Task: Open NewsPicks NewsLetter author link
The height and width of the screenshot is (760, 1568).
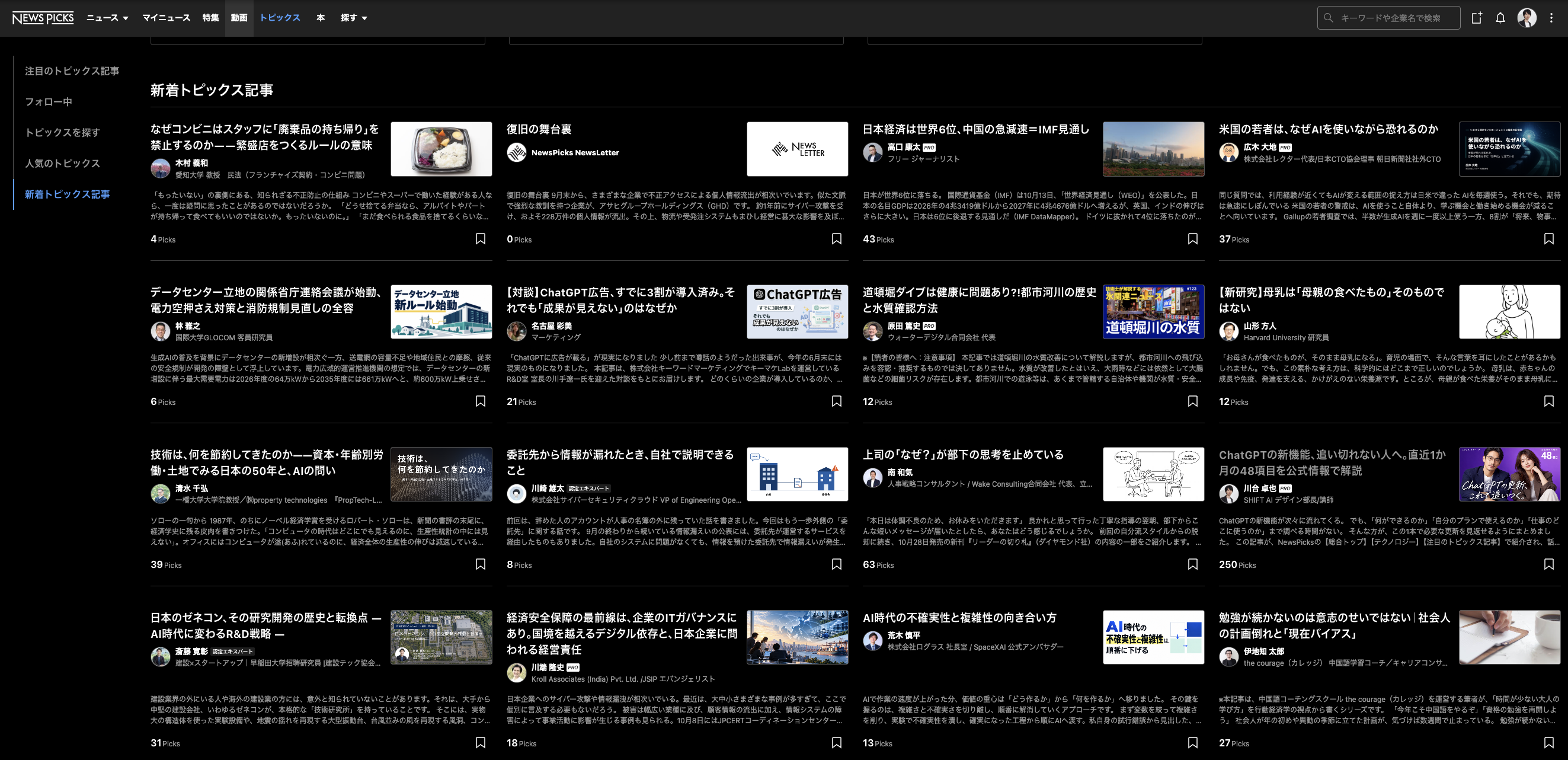Action: pos(575,153)
